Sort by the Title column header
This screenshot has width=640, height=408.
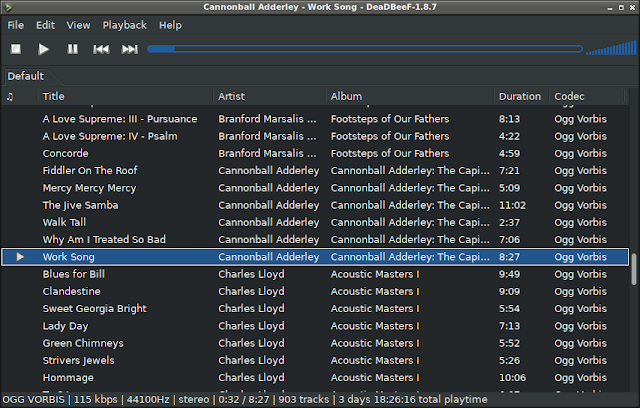click(53, 97)
